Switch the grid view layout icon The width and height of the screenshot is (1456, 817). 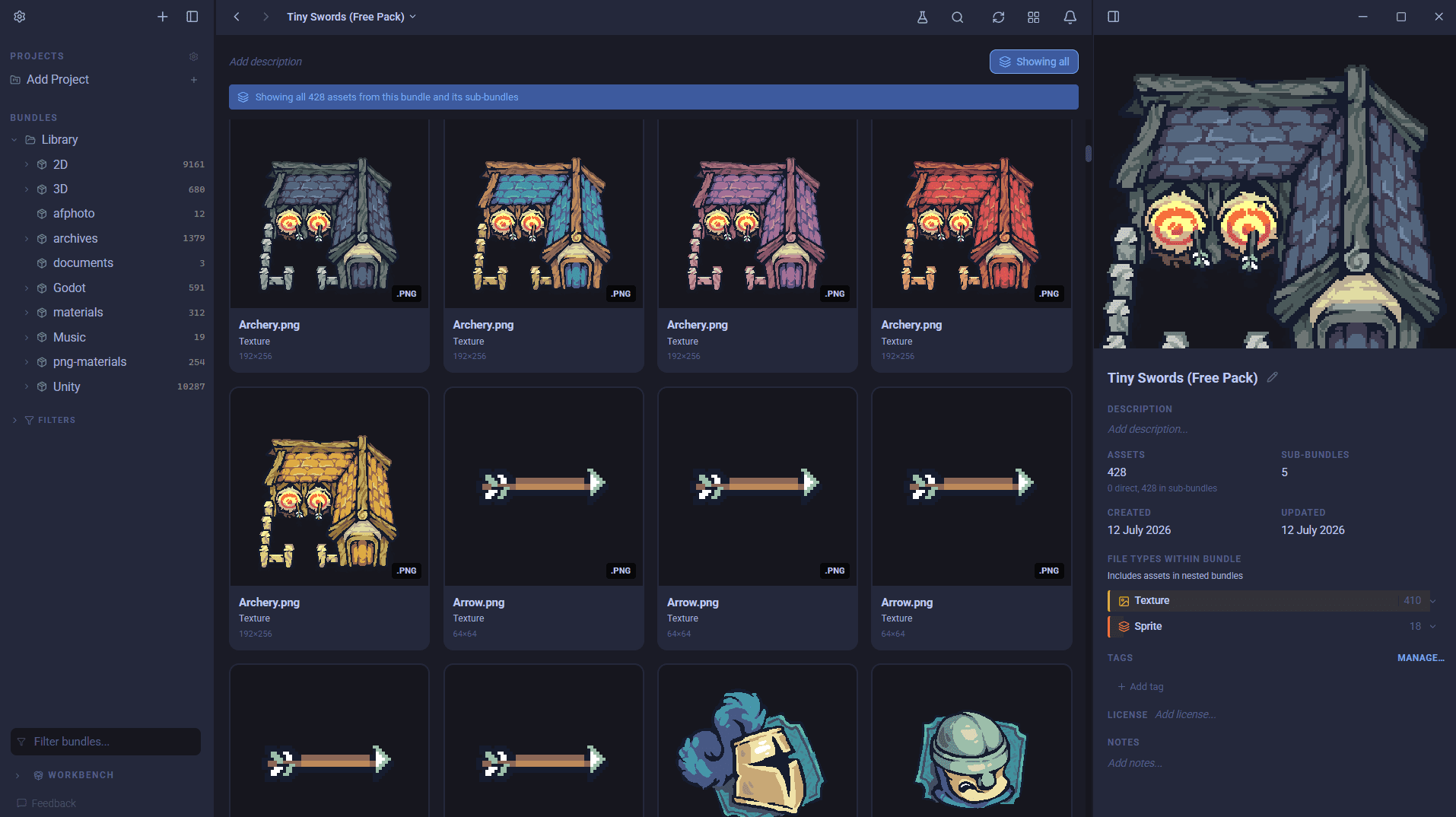pos(1033,17)
